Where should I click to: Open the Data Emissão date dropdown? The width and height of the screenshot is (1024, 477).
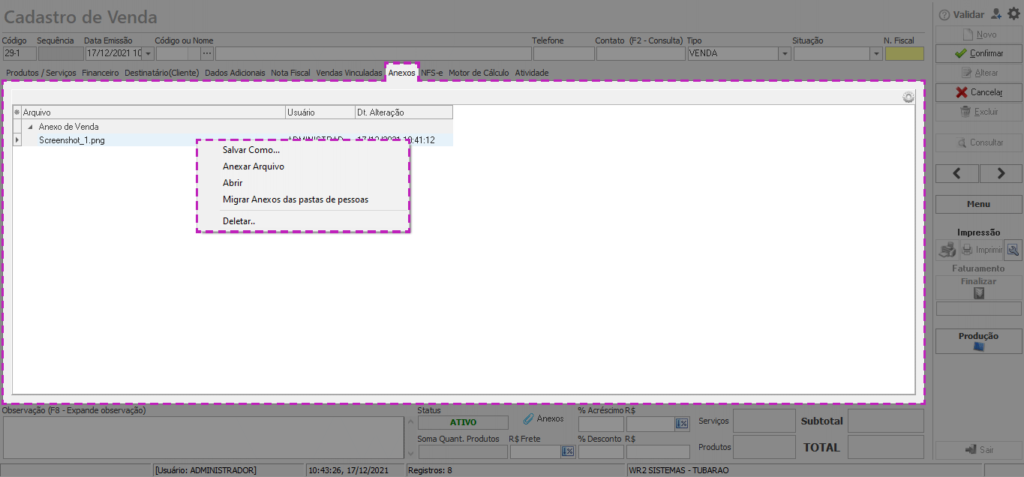click(x=149, y=54)
